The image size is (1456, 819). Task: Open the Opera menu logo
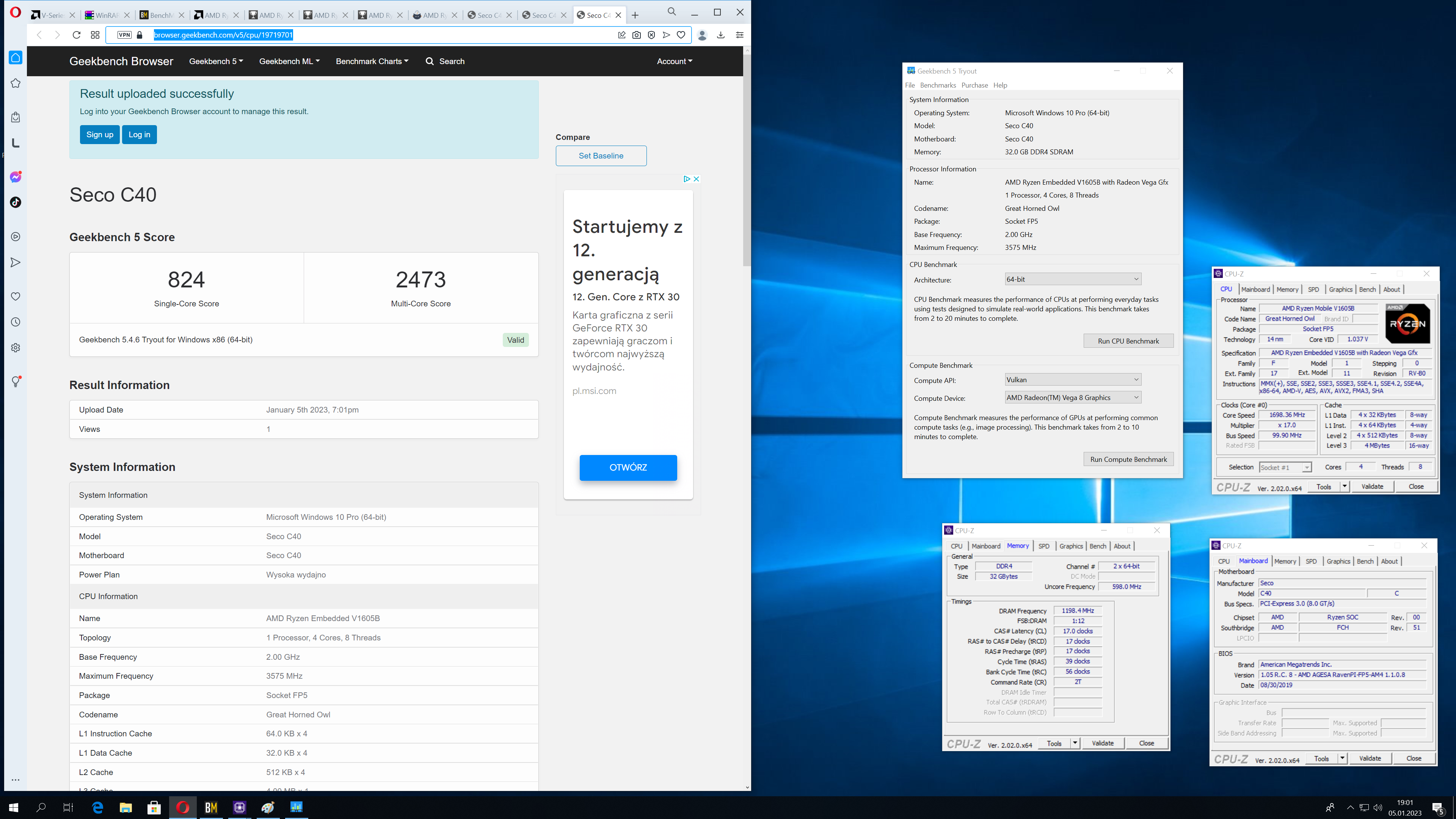[x=15, y=12]
